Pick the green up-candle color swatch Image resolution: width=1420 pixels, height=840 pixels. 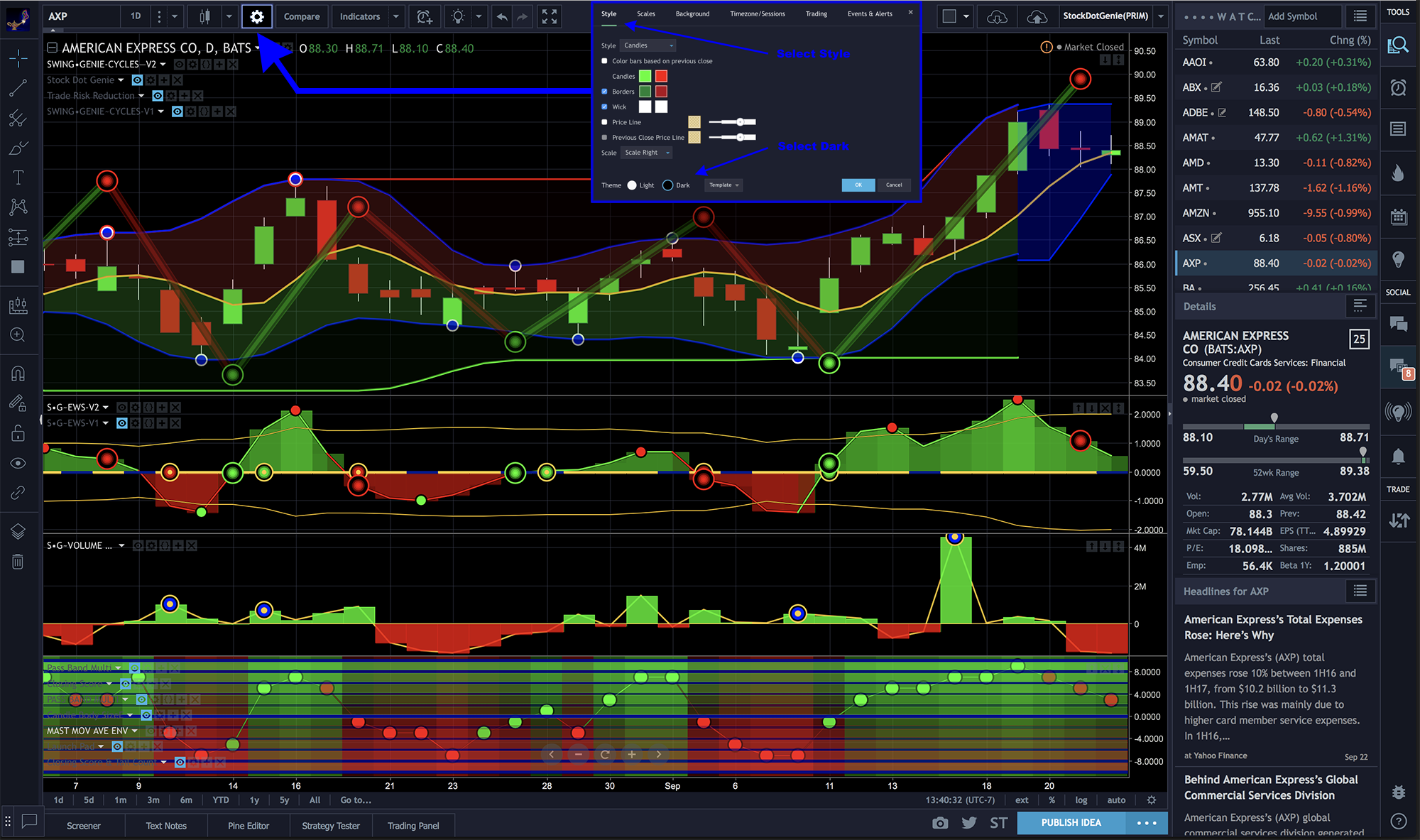[x=645, y=76]
